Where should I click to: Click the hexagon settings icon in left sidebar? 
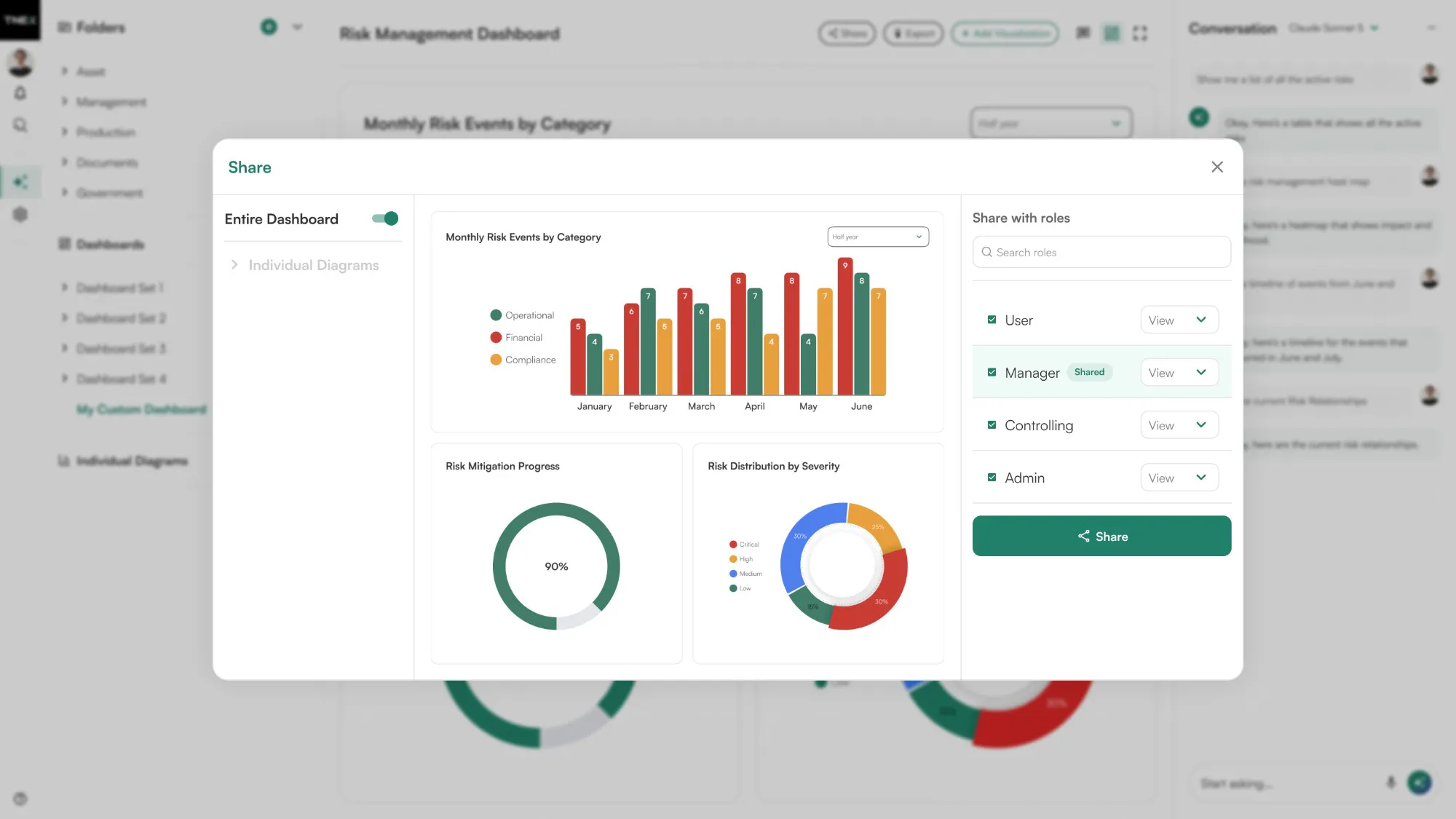[x=20, y=214]
